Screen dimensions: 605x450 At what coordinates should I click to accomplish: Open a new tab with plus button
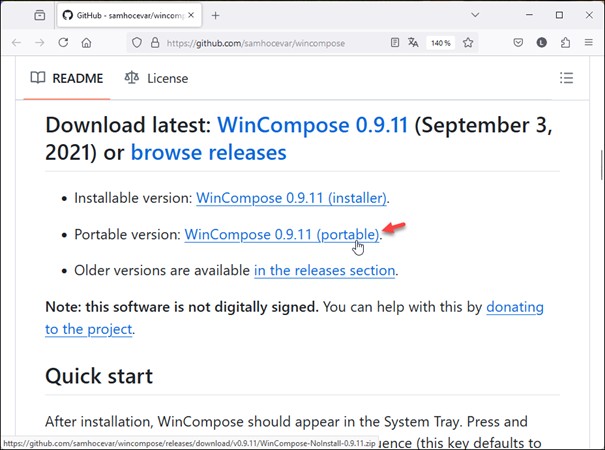215,15
